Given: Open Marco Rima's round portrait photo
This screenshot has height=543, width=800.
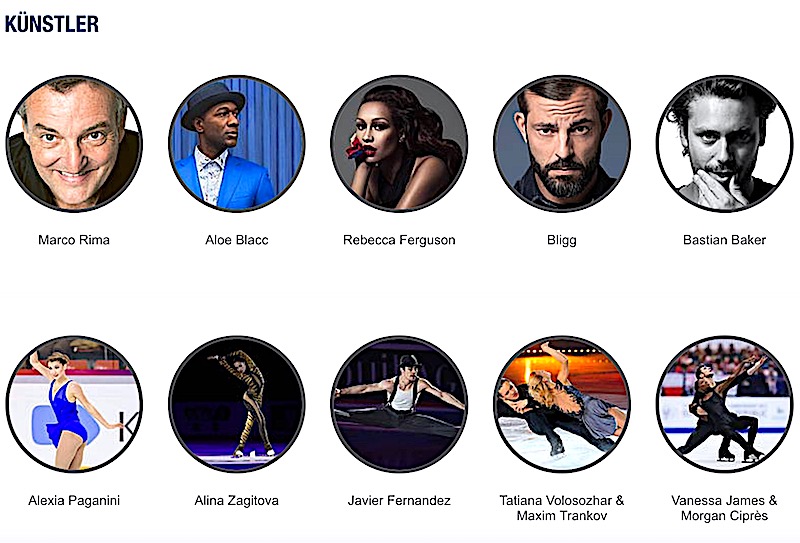Looking at the screenshot, I should click(74, 143).
